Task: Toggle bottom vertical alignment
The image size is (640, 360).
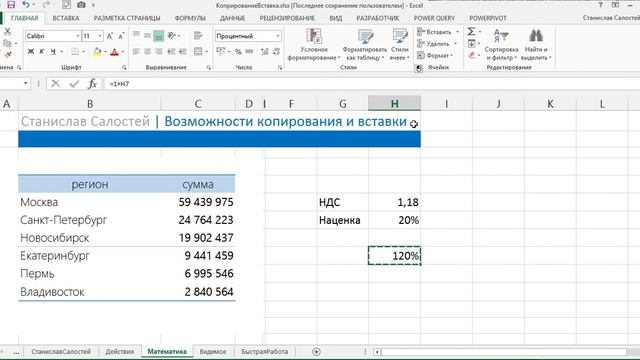Action: 158,36
